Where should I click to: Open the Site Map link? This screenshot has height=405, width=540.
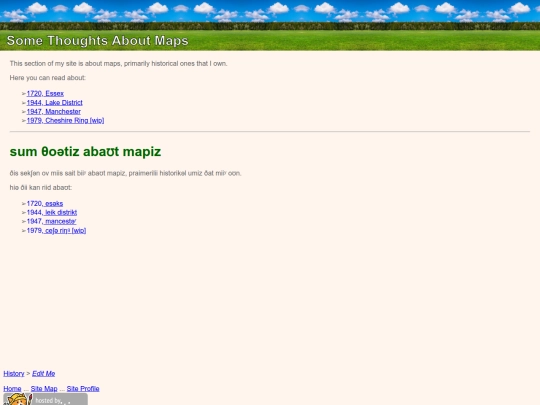(x=44, y=388)
